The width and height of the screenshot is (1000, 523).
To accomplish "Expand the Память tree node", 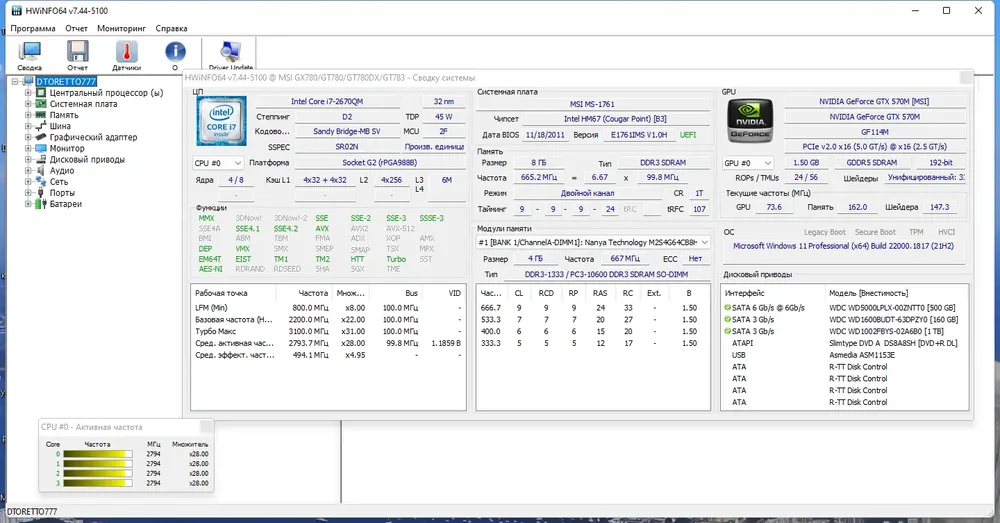I will [x=28, y=115].
